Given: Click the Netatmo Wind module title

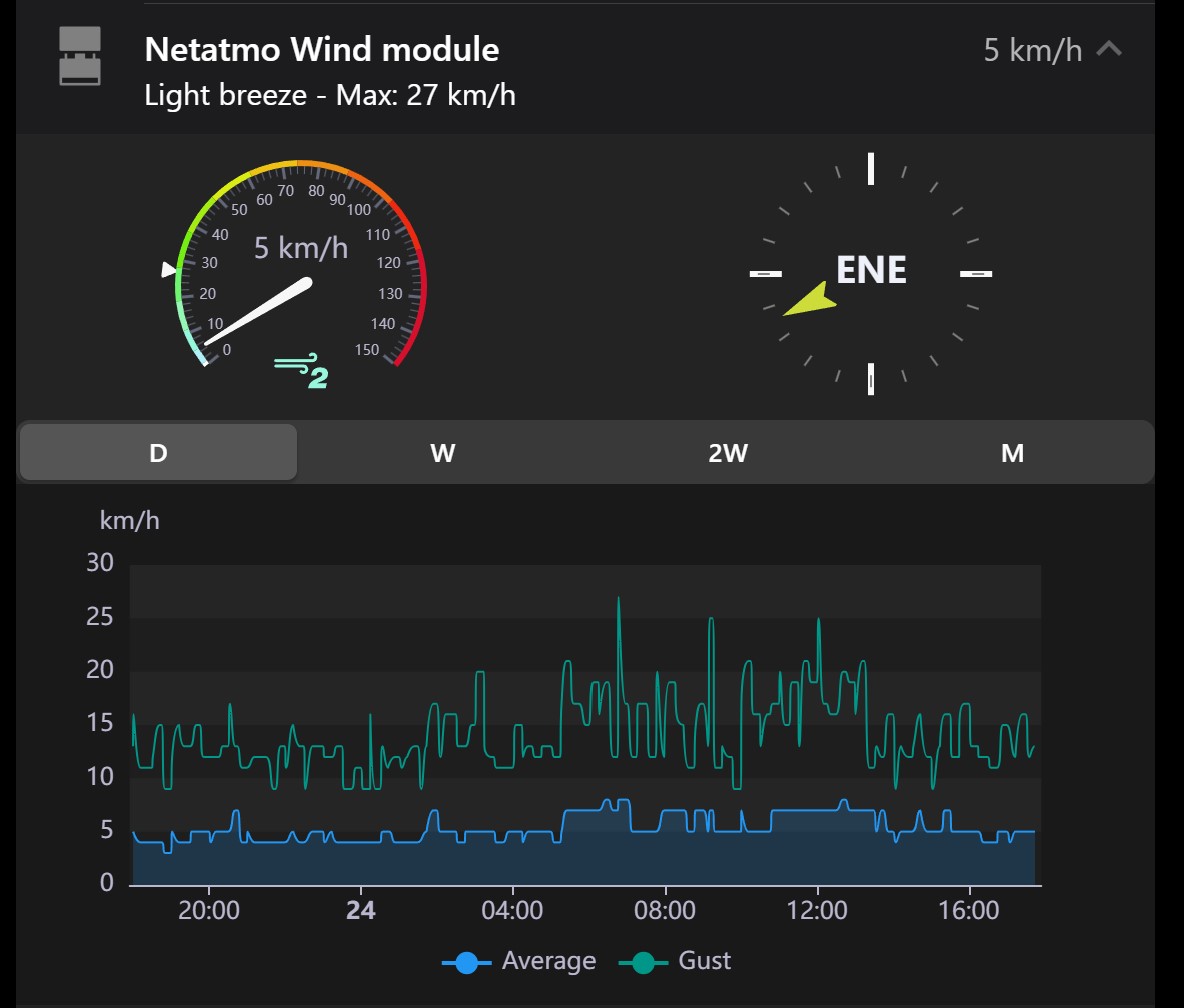Looking at the screenshot, I should coord(322,49).
